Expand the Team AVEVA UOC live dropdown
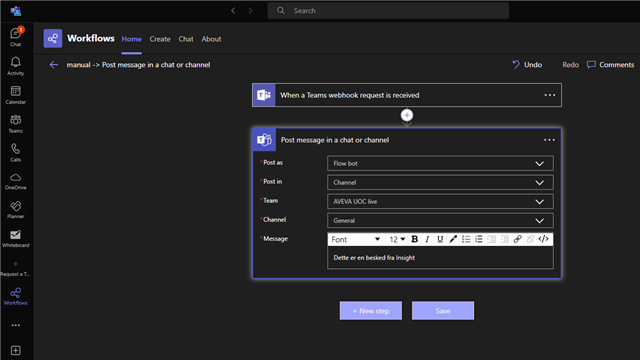640x360 pixels. point(440,201)
